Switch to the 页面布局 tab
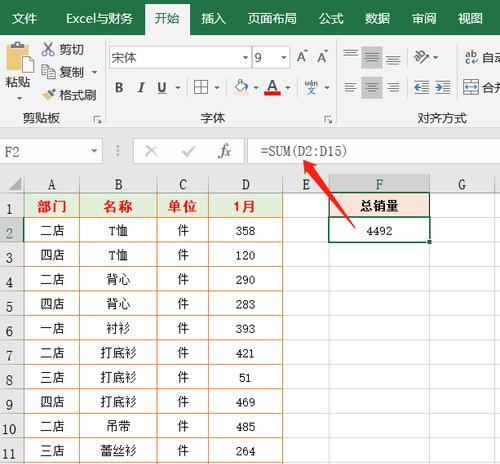Viewport: 500px width, 464px height. click(272, 18)
